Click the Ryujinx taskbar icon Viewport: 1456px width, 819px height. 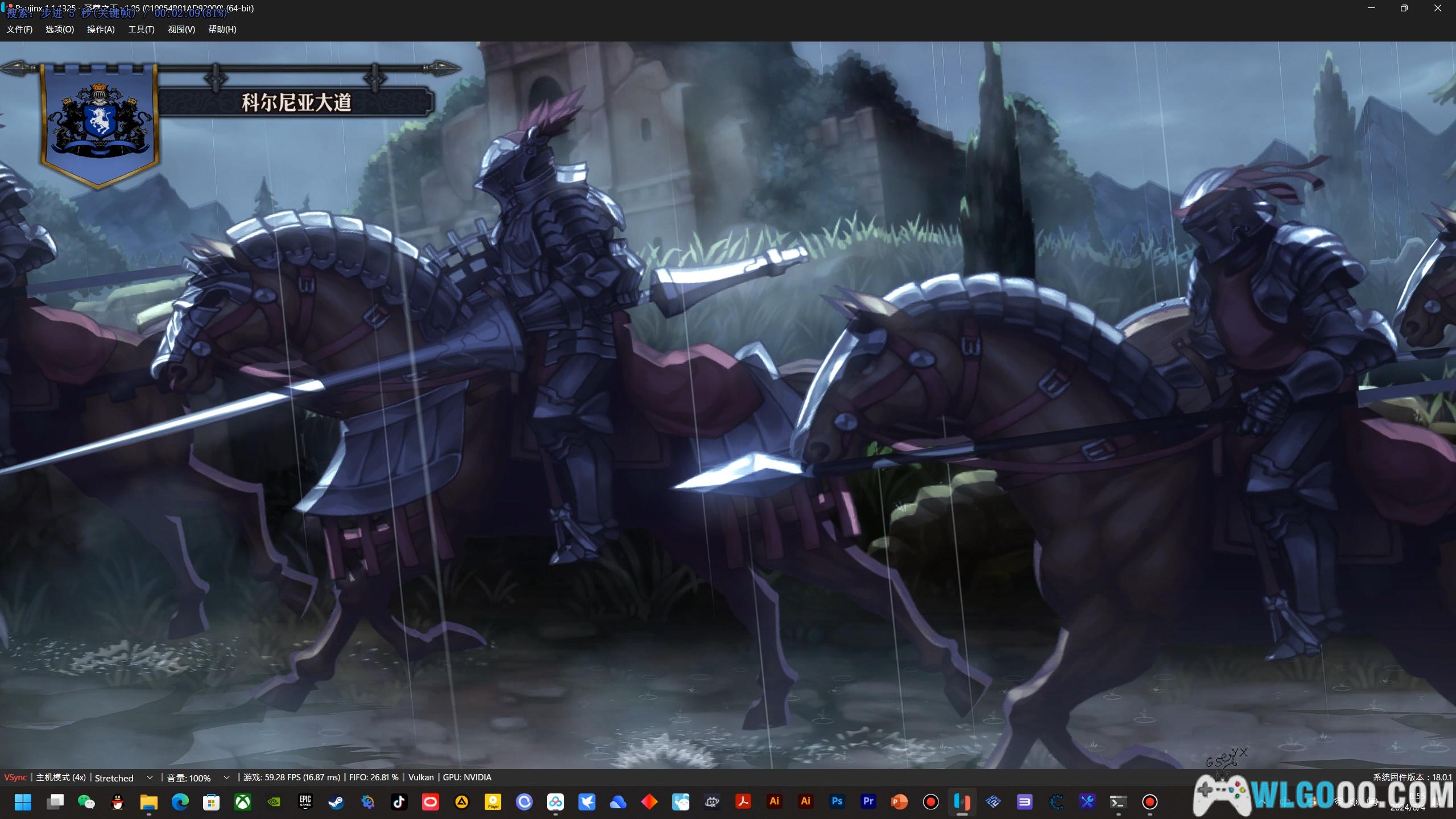pos(962,802)
